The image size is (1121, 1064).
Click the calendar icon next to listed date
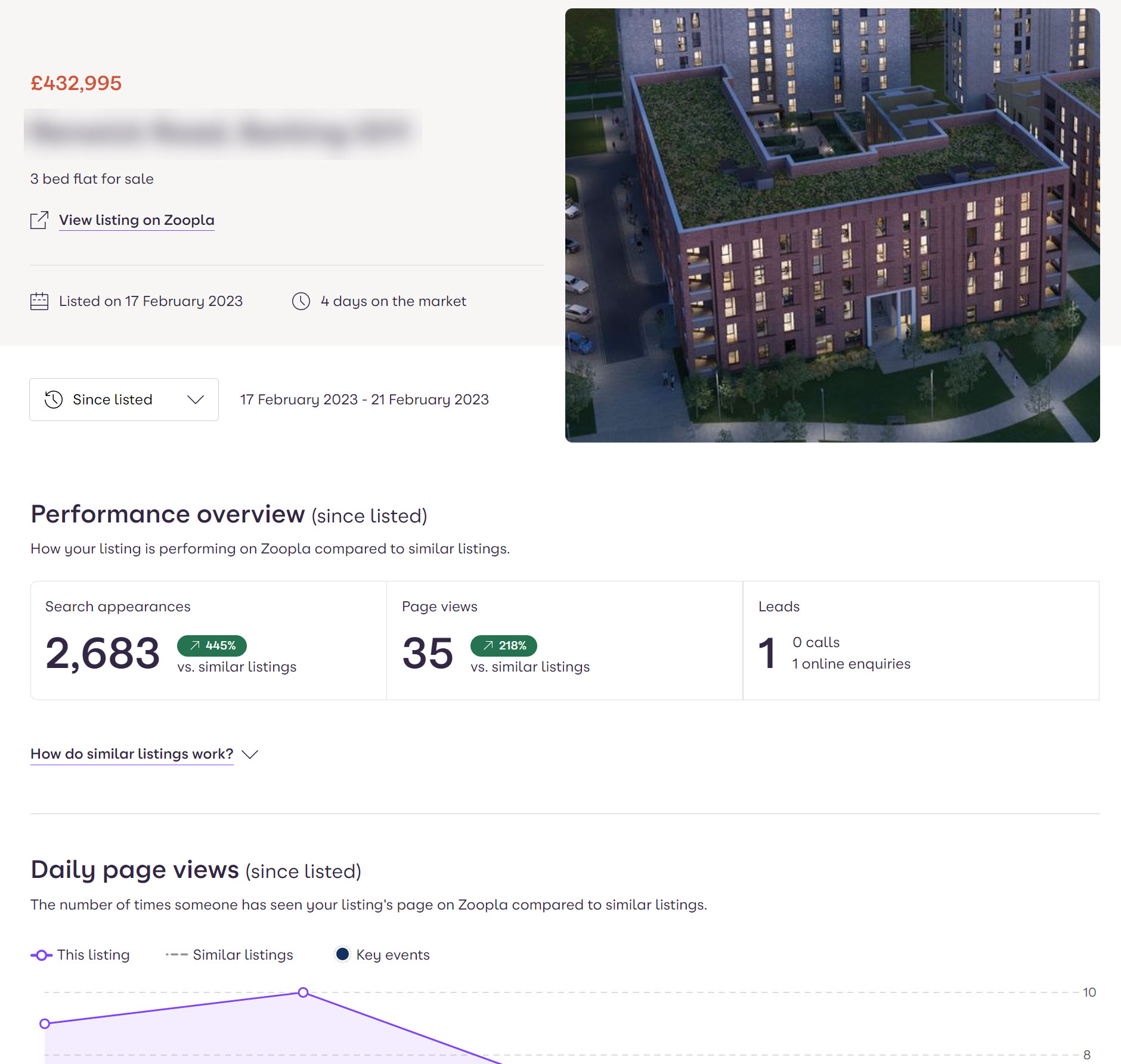point(39,301)
